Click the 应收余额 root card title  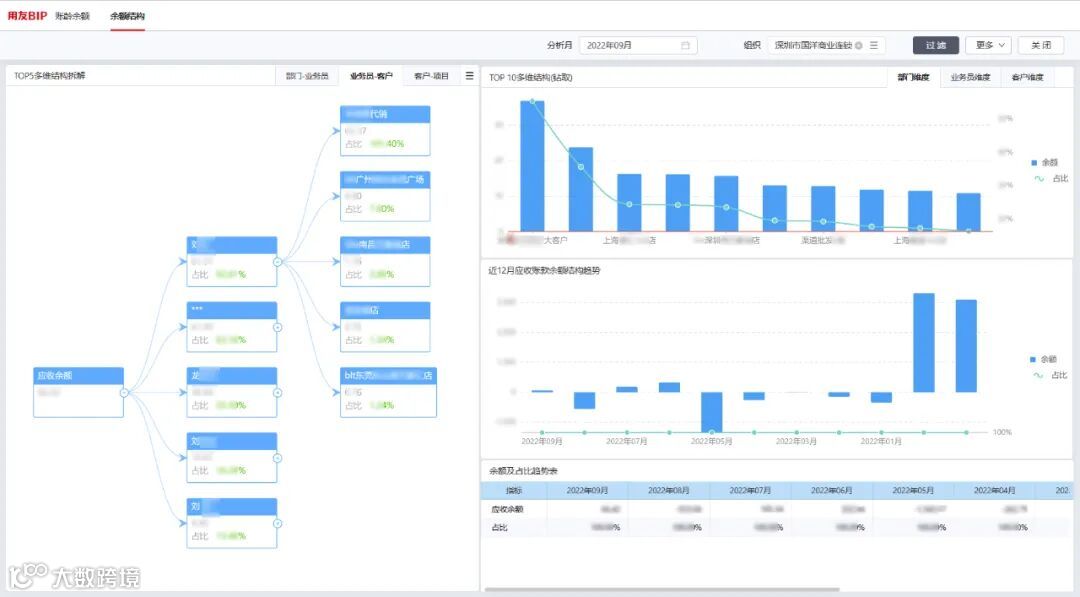click(79, 375)
